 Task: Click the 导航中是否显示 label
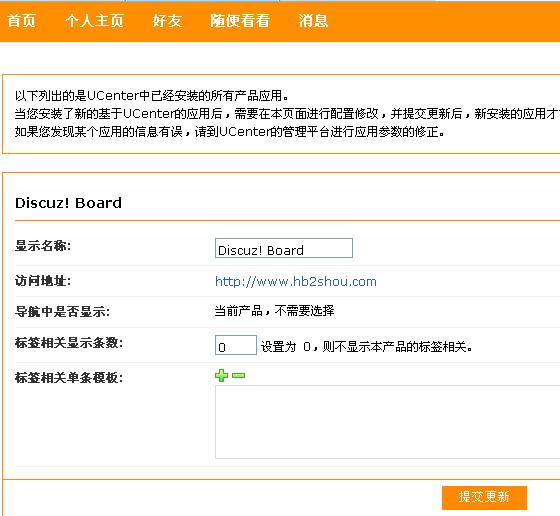click(62, 312)
